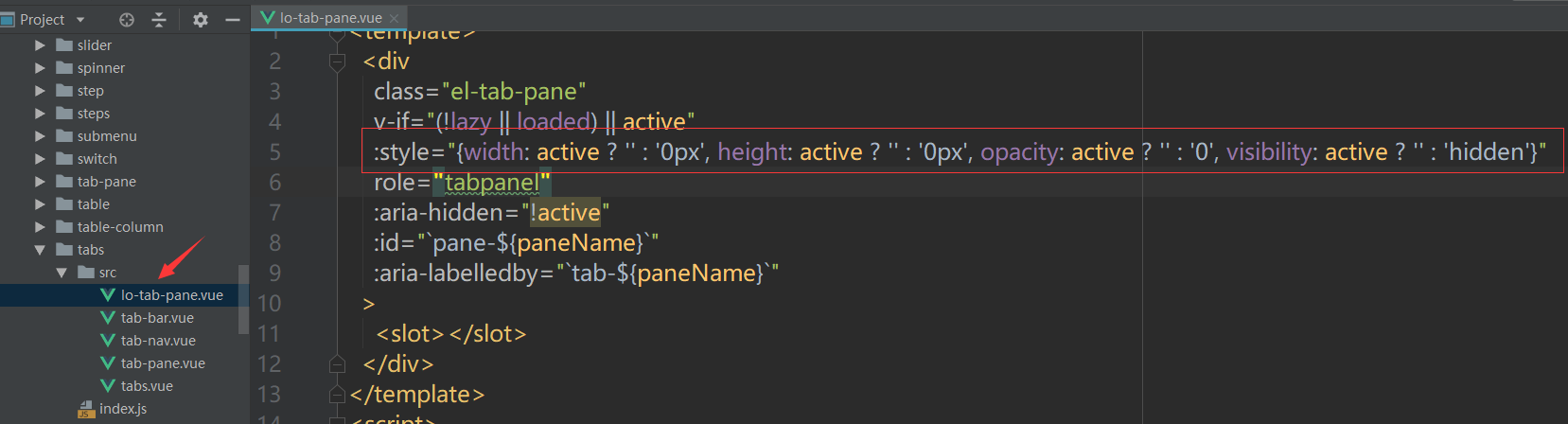Screen dimensions: 1568x424
Task: Fold the div tag at line 2
Action: pyautogui.click(x=337, y=62)
